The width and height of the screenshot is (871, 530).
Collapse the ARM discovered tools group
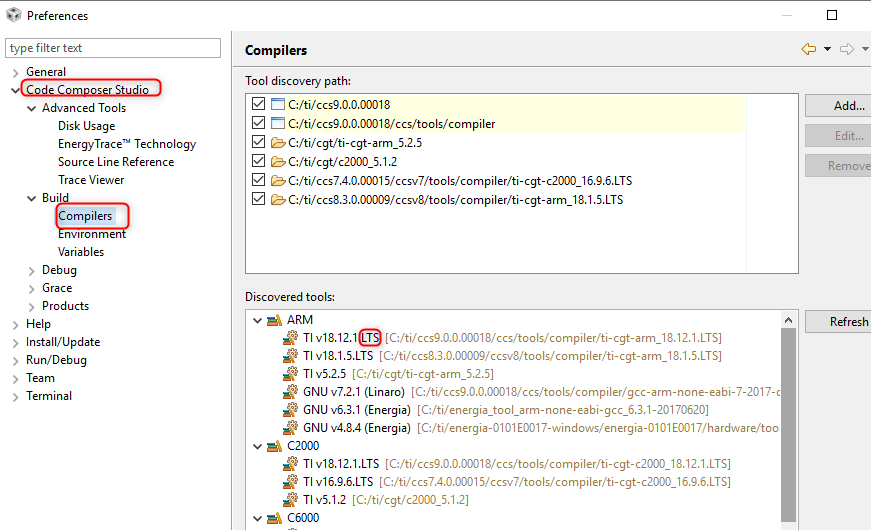tap(256, 320)
